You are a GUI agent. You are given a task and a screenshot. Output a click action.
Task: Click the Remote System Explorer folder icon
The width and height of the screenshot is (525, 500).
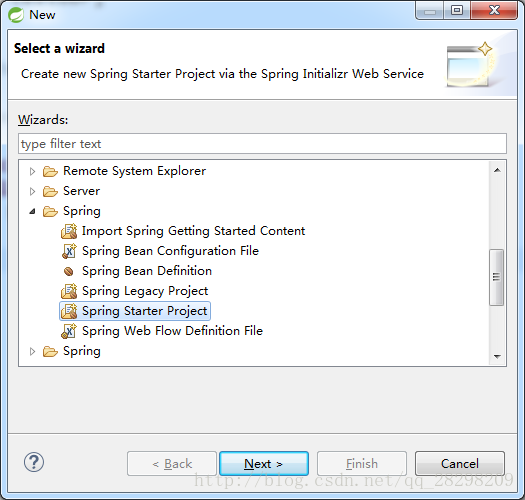point(50,171)
